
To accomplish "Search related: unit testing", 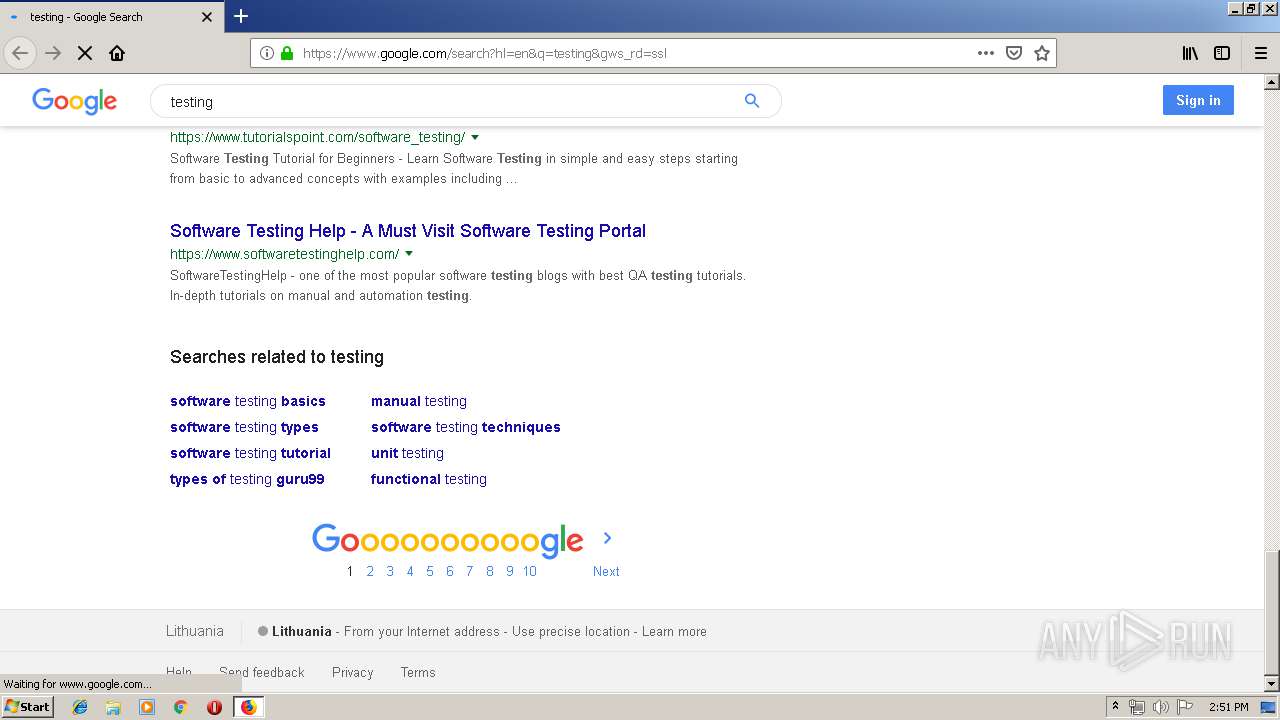I will click(407, 453).
